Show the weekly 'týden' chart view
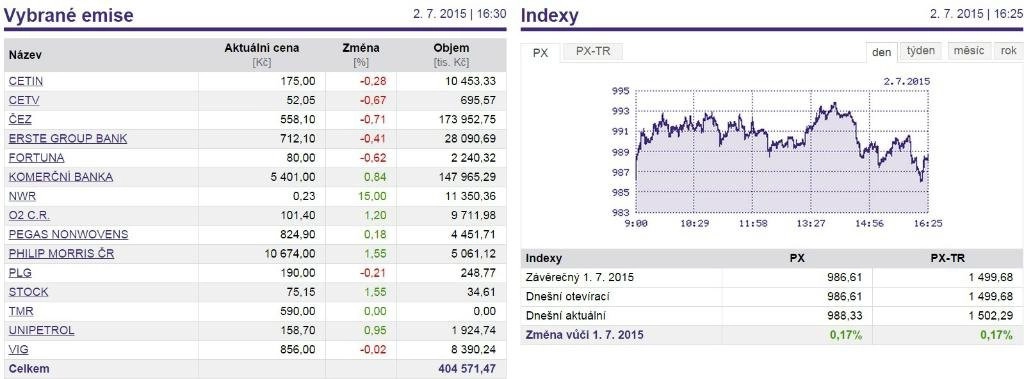1024x379 pixels. (921, 51)
